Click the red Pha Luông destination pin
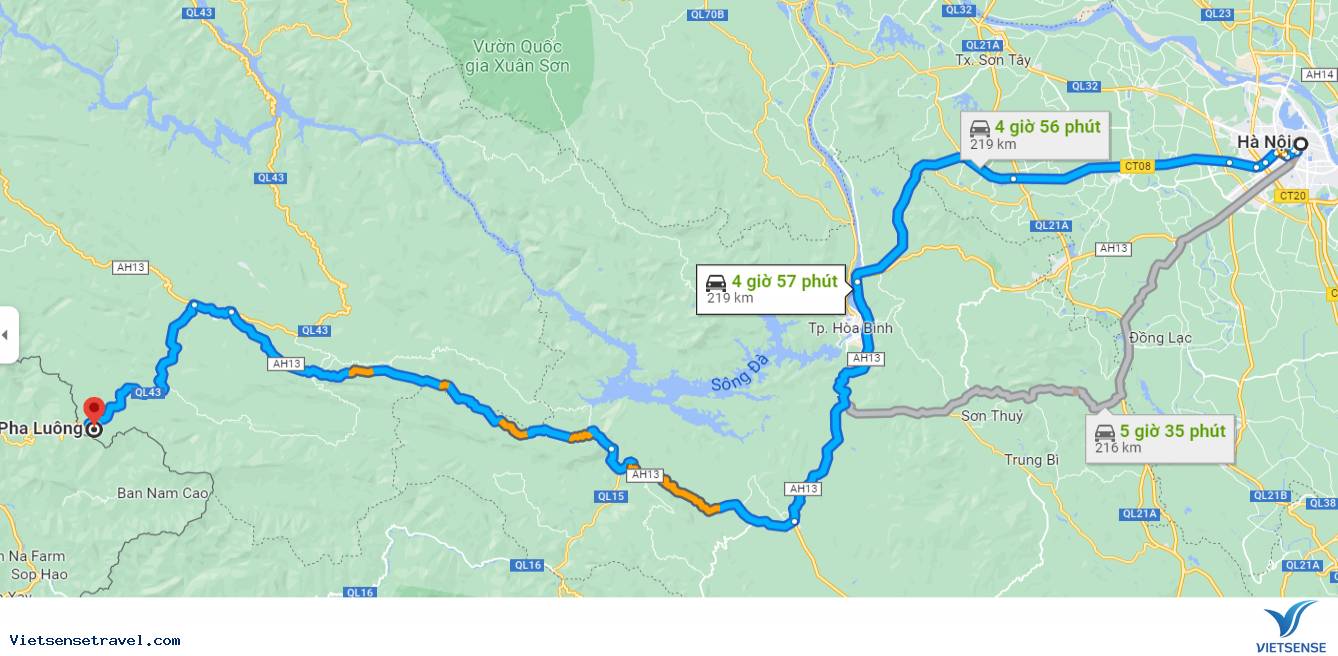The height and width of the screenshot is (656, 1338). click(94, 409)
